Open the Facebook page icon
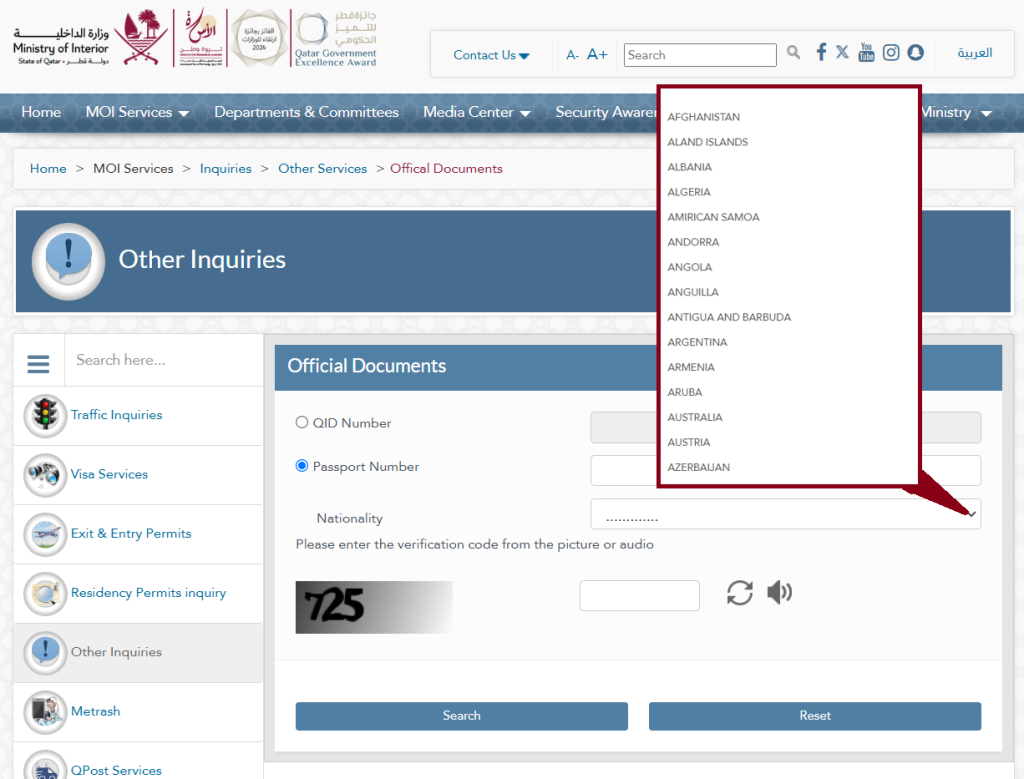Screen dimensions: 1024x779 pyautogui.click(x=821, y=52)
